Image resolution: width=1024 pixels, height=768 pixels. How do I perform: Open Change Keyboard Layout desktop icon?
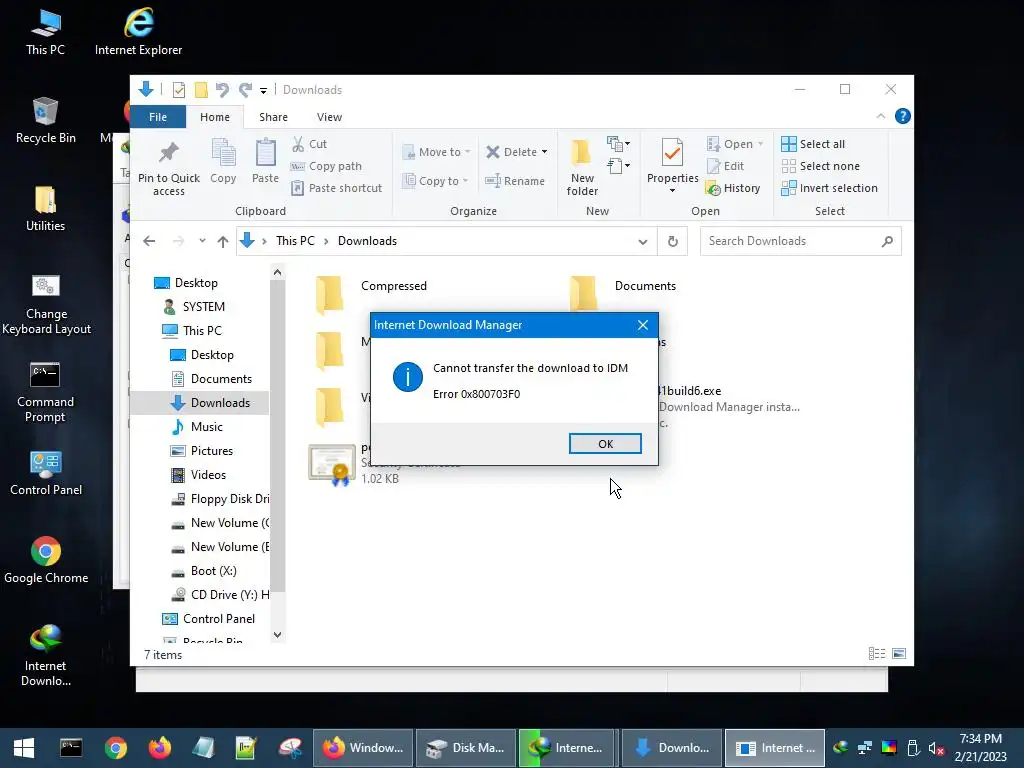(46, 304)
